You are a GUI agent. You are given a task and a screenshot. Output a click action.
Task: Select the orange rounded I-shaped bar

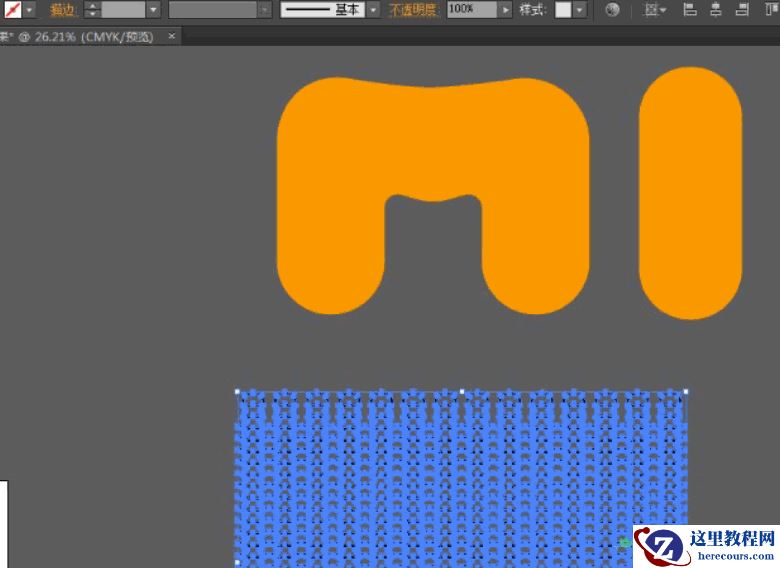[690, 193]
